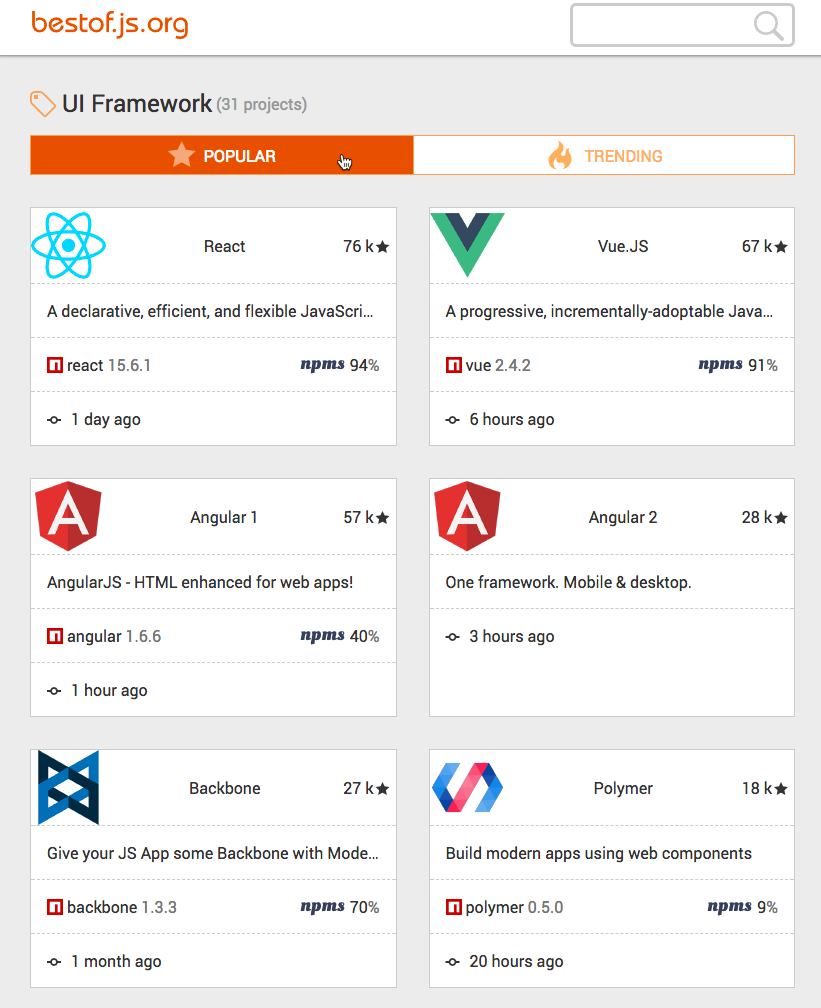The height and width of the screenshot is (1008, 821).
Task: Click 'AngularJS - HTML enhanced for web apps!'
Action: coord(200,582)
